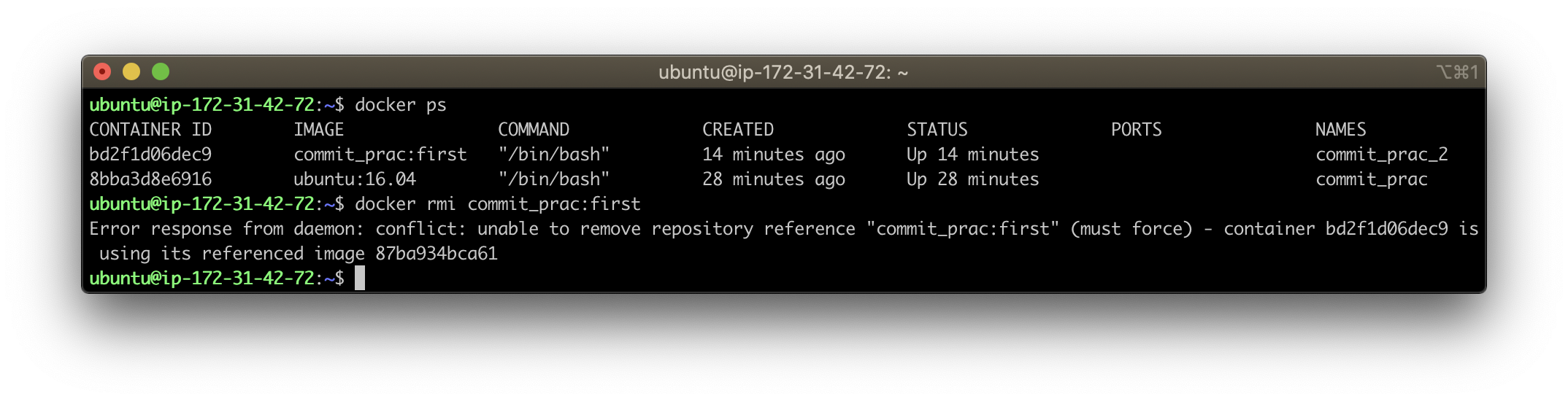
Task: Maximize terminal using the green button
Action: point(161,71)
